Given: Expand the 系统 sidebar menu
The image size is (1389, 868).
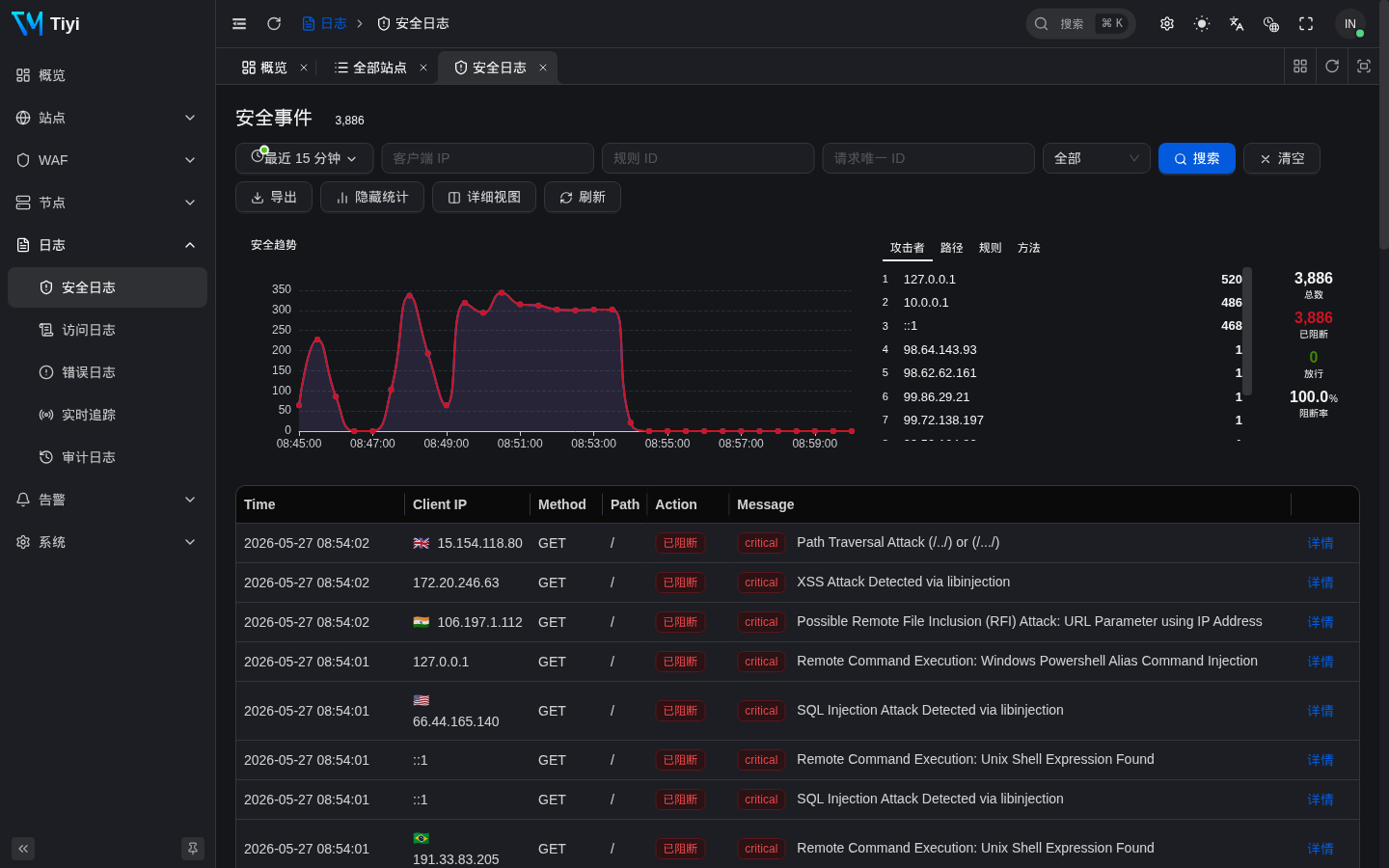Looking at the screenshot, I should 107,542.
